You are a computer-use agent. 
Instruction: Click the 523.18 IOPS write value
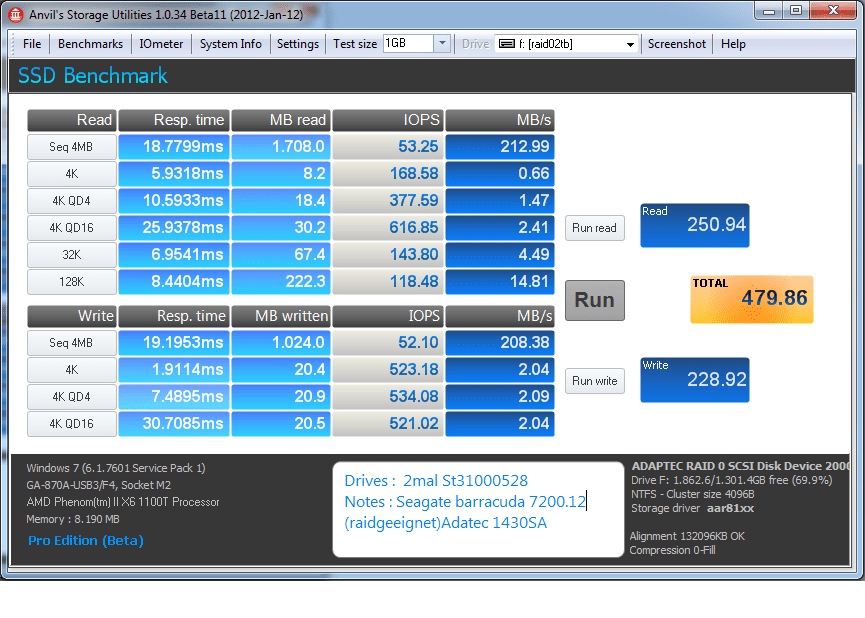(388, 370)
